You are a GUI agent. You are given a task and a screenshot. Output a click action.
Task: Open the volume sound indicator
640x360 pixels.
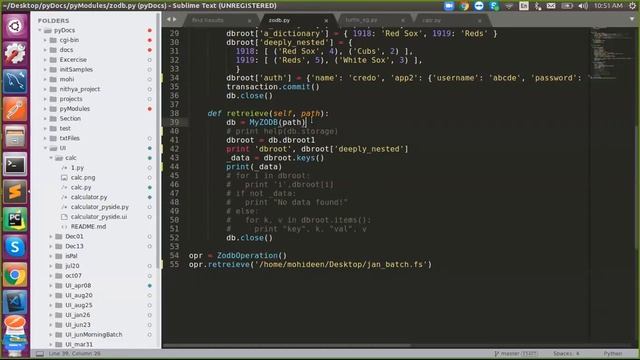click(583, 6)
